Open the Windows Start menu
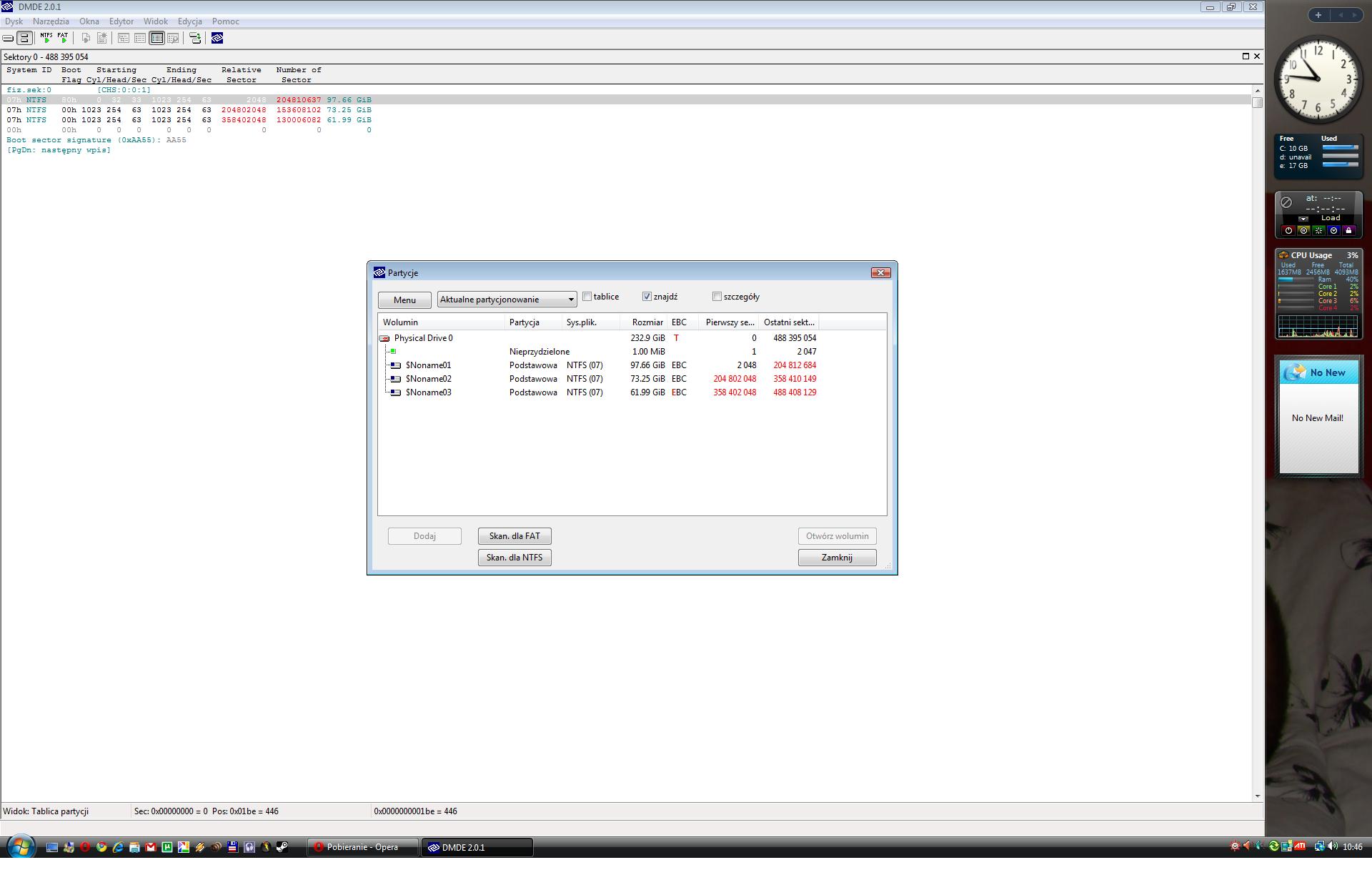 coord(20,848)
